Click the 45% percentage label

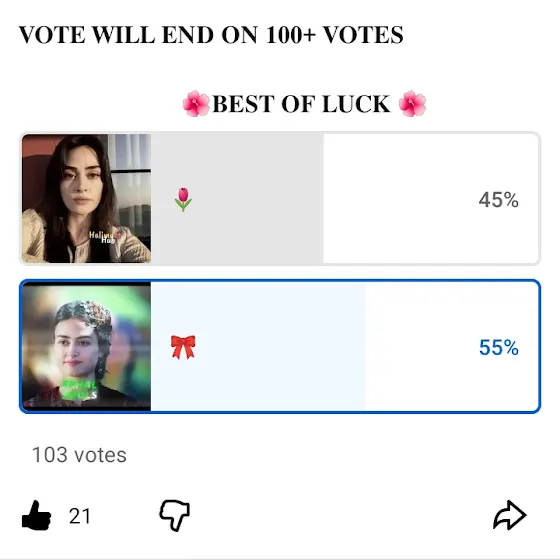(499, 200)
